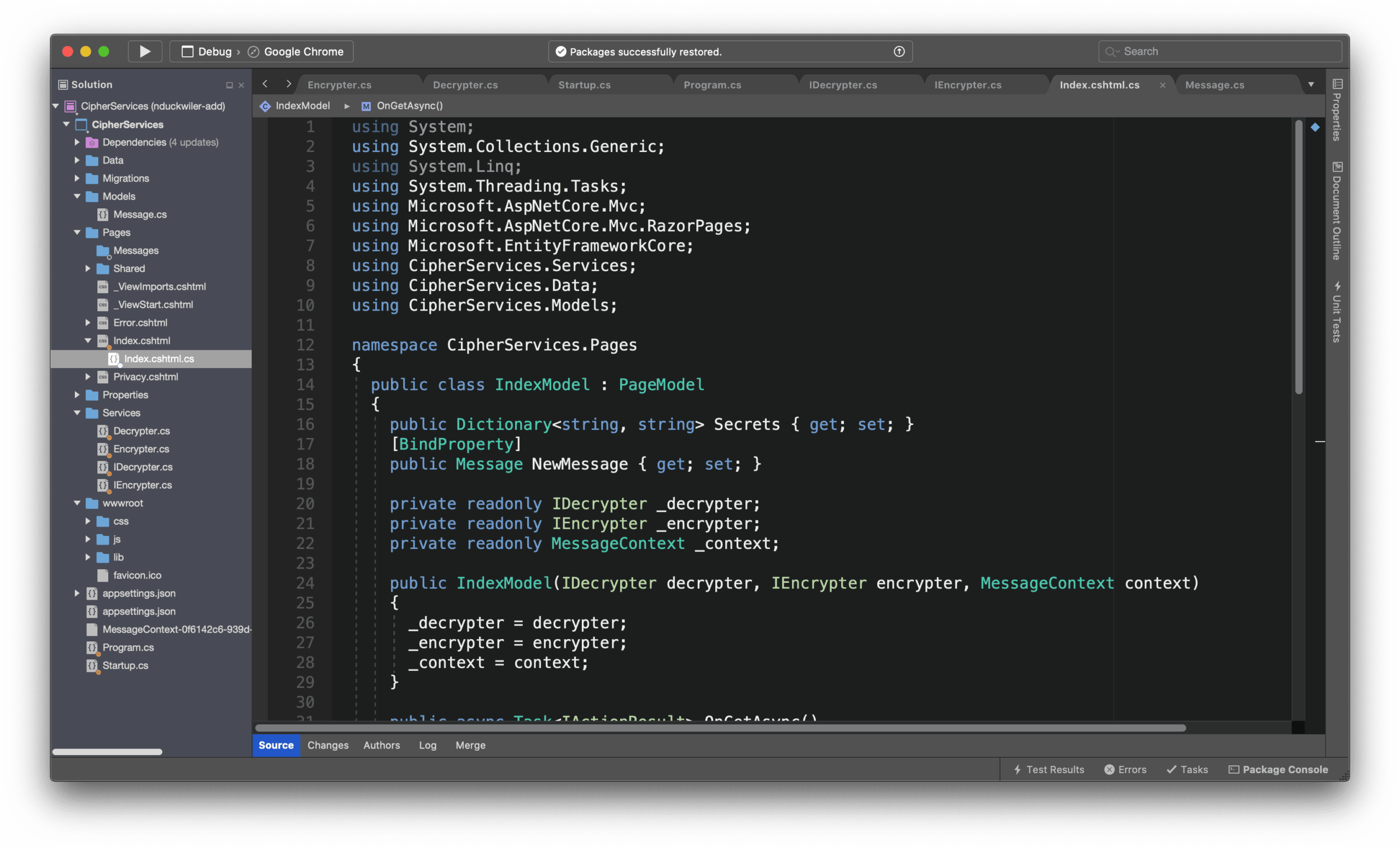Image resolution: width=1400 pixels, height=848 pixels.
Task: Open the Errors pad
Action: pyautogui.click(x=1125, y=770)
